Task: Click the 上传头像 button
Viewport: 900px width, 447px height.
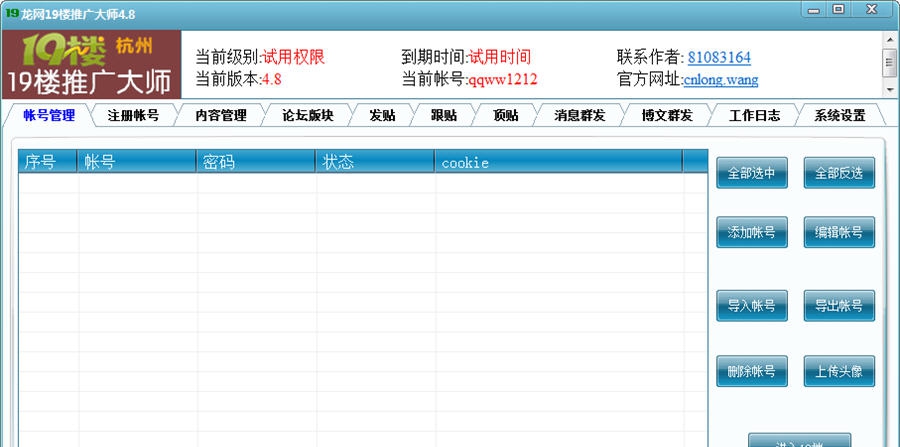Action: [839, 371]
